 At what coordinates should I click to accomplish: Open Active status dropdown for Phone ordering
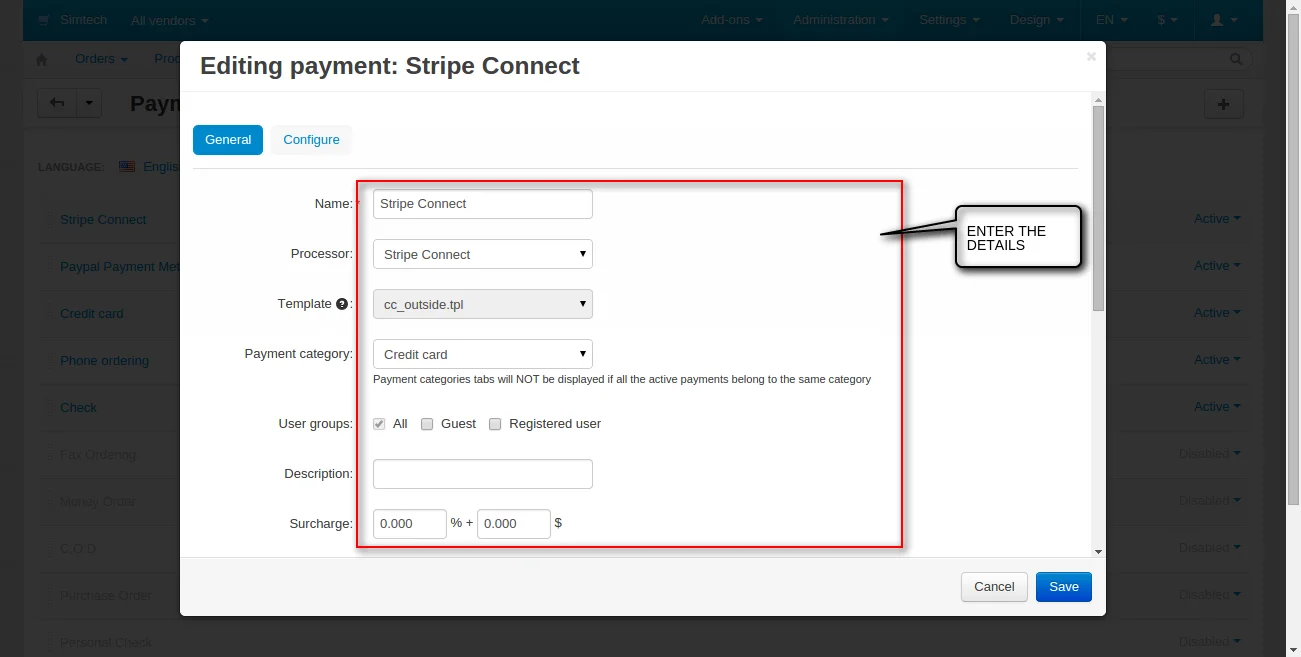[x=1217, y=360]
